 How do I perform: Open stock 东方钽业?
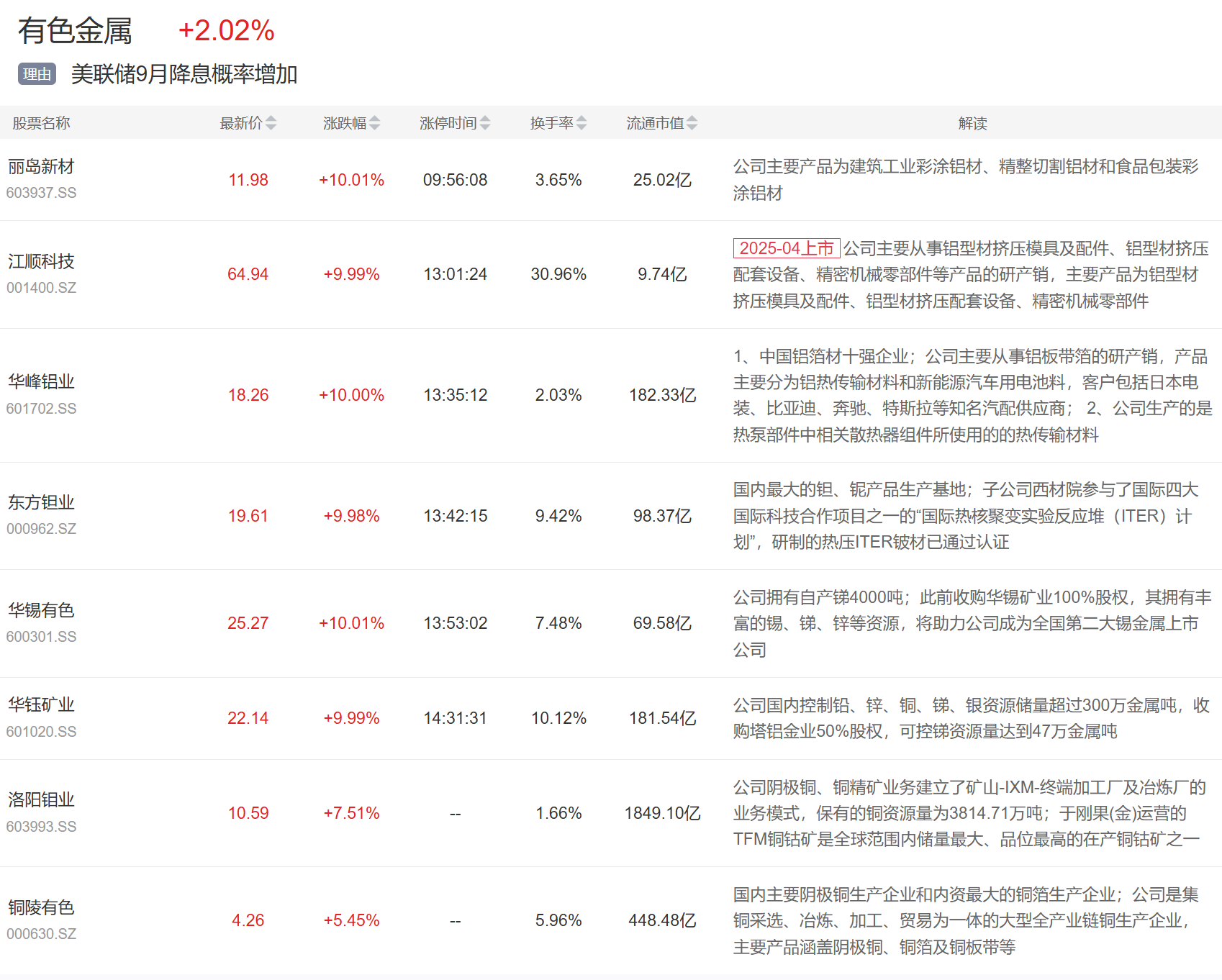coord(41,502)
